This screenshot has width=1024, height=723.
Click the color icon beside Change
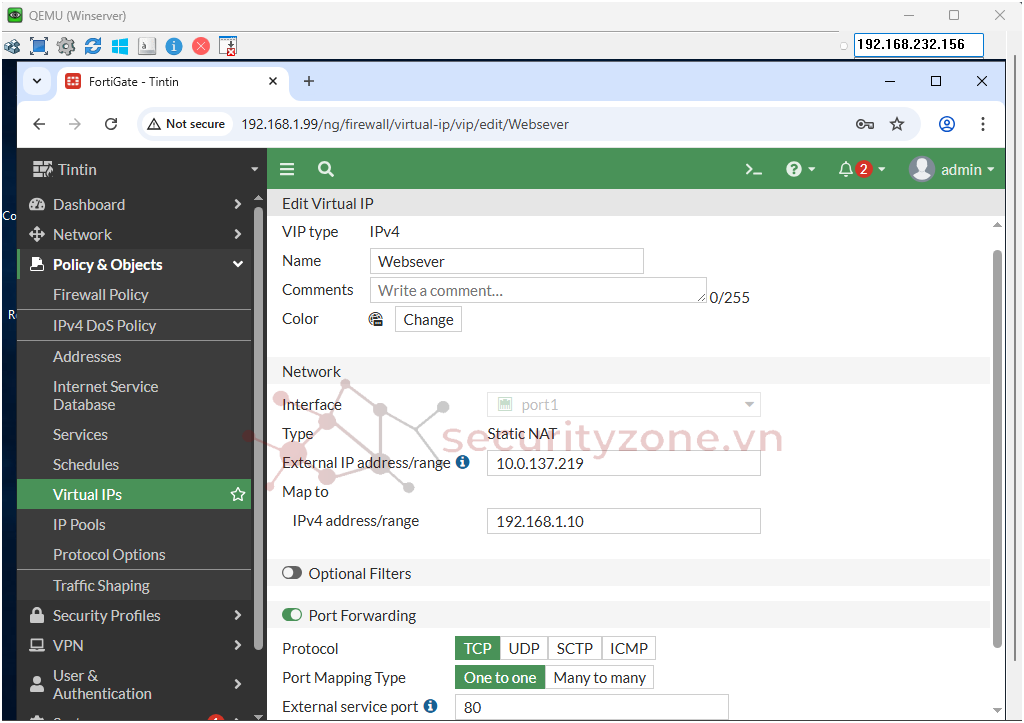pos(376,320)
